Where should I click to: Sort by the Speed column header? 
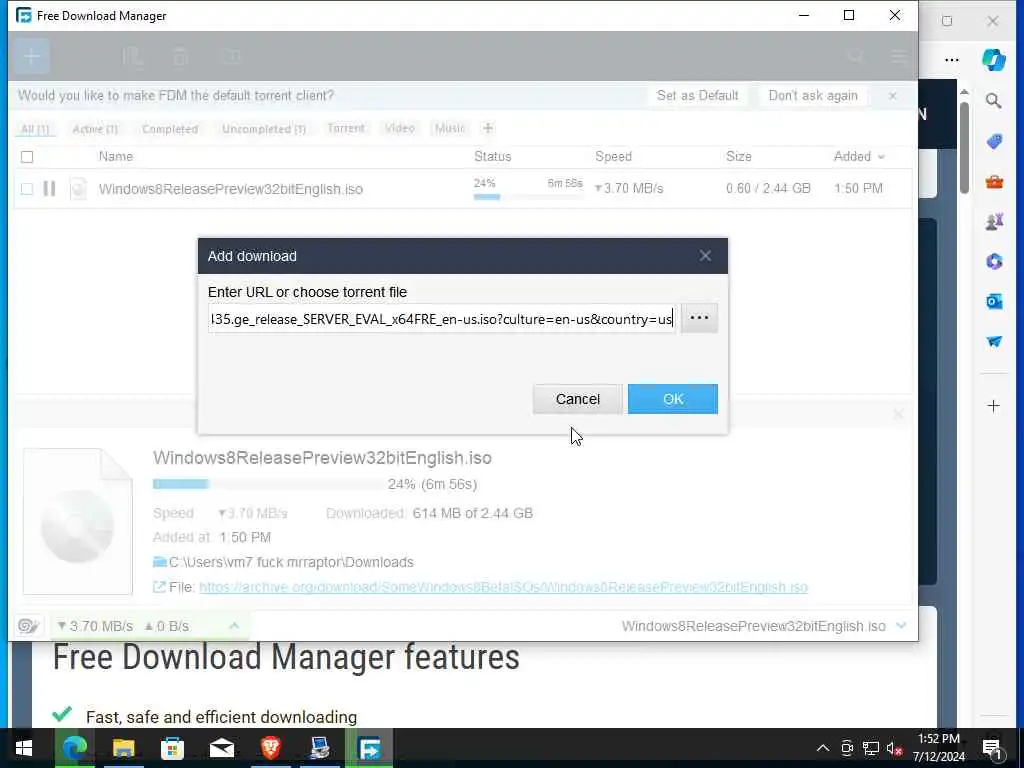pyautogui.click(x=613, y=157)
